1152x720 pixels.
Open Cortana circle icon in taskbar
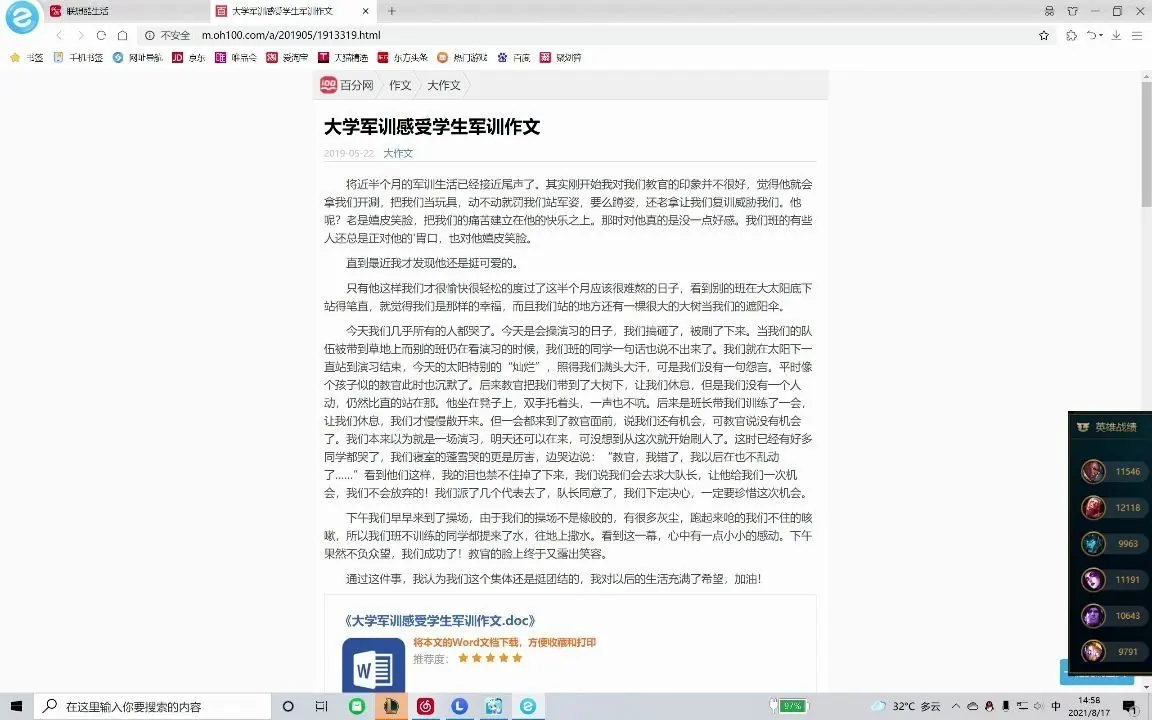[x=288, y=706]
